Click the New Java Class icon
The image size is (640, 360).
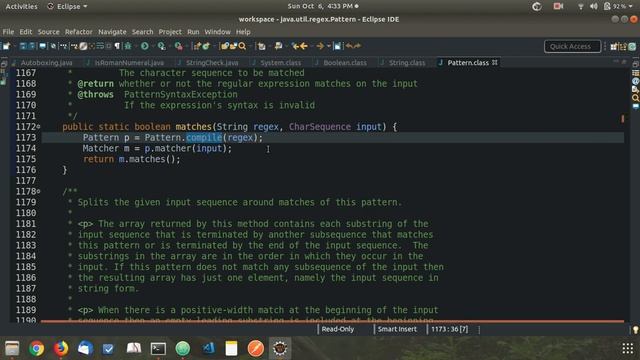206,46
